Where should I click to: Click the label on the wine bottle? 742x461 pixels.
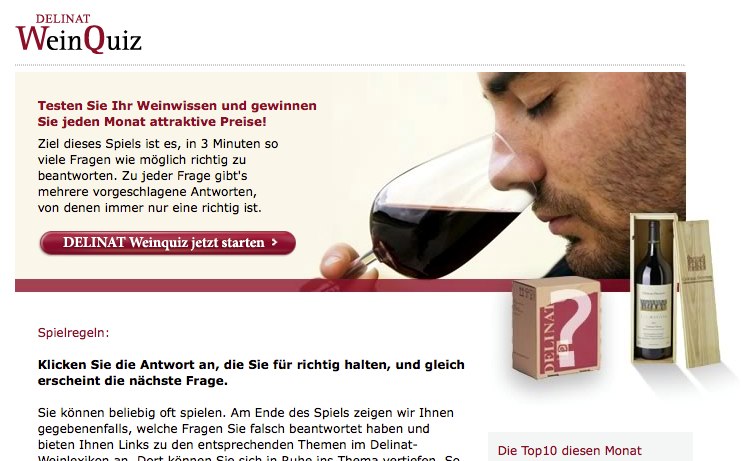[x=654, y=315]
